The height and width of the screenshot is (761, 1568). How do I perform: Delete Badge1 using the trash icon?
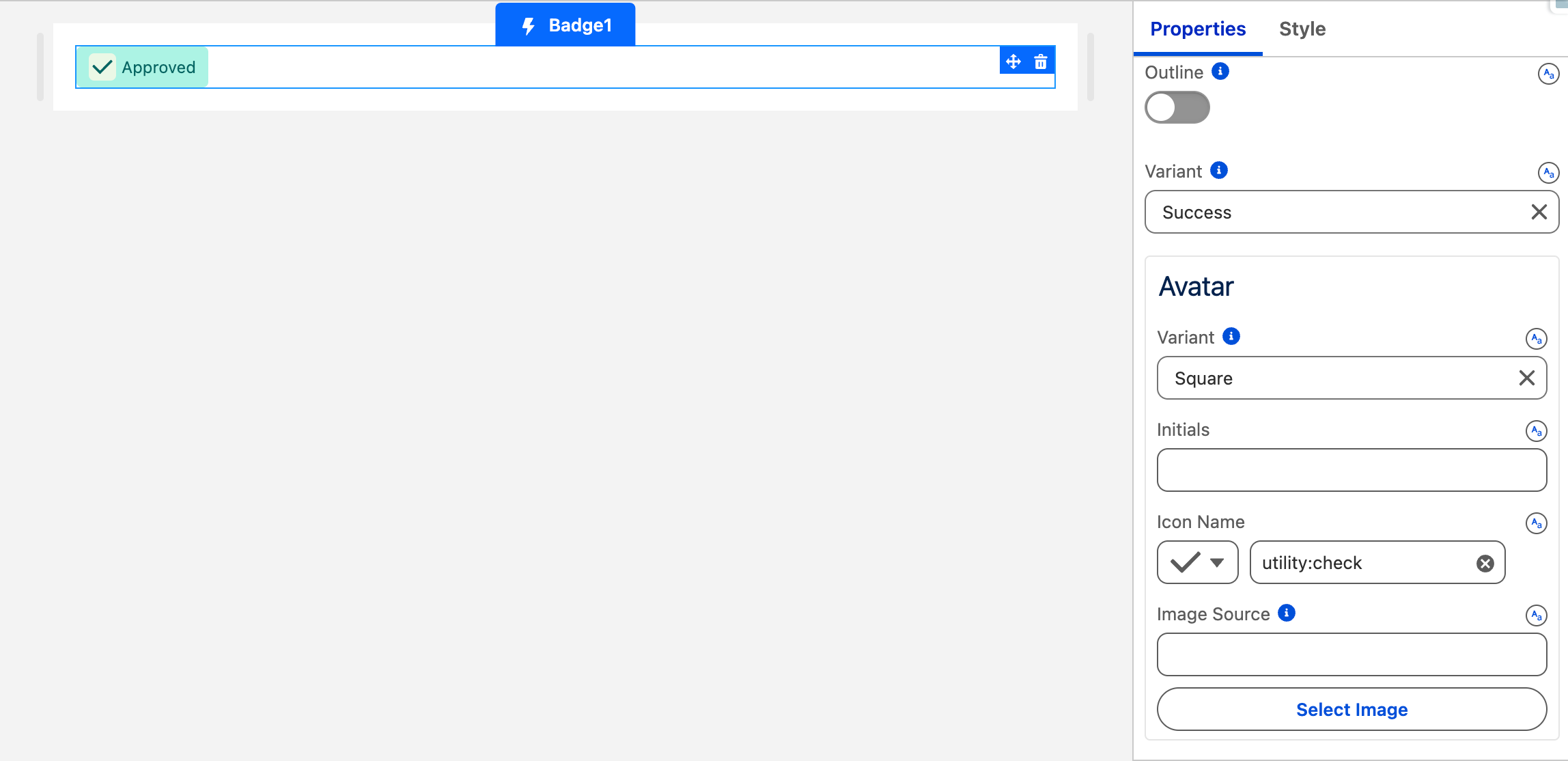pos(1041,61)
